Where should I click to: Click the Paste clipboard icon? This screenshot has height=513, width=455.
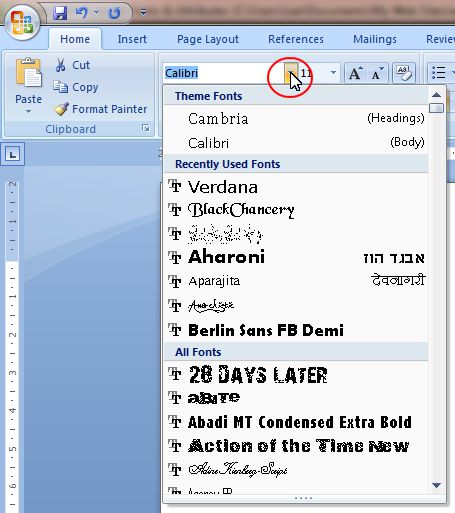pyautogui.click(x=28, y=72)
